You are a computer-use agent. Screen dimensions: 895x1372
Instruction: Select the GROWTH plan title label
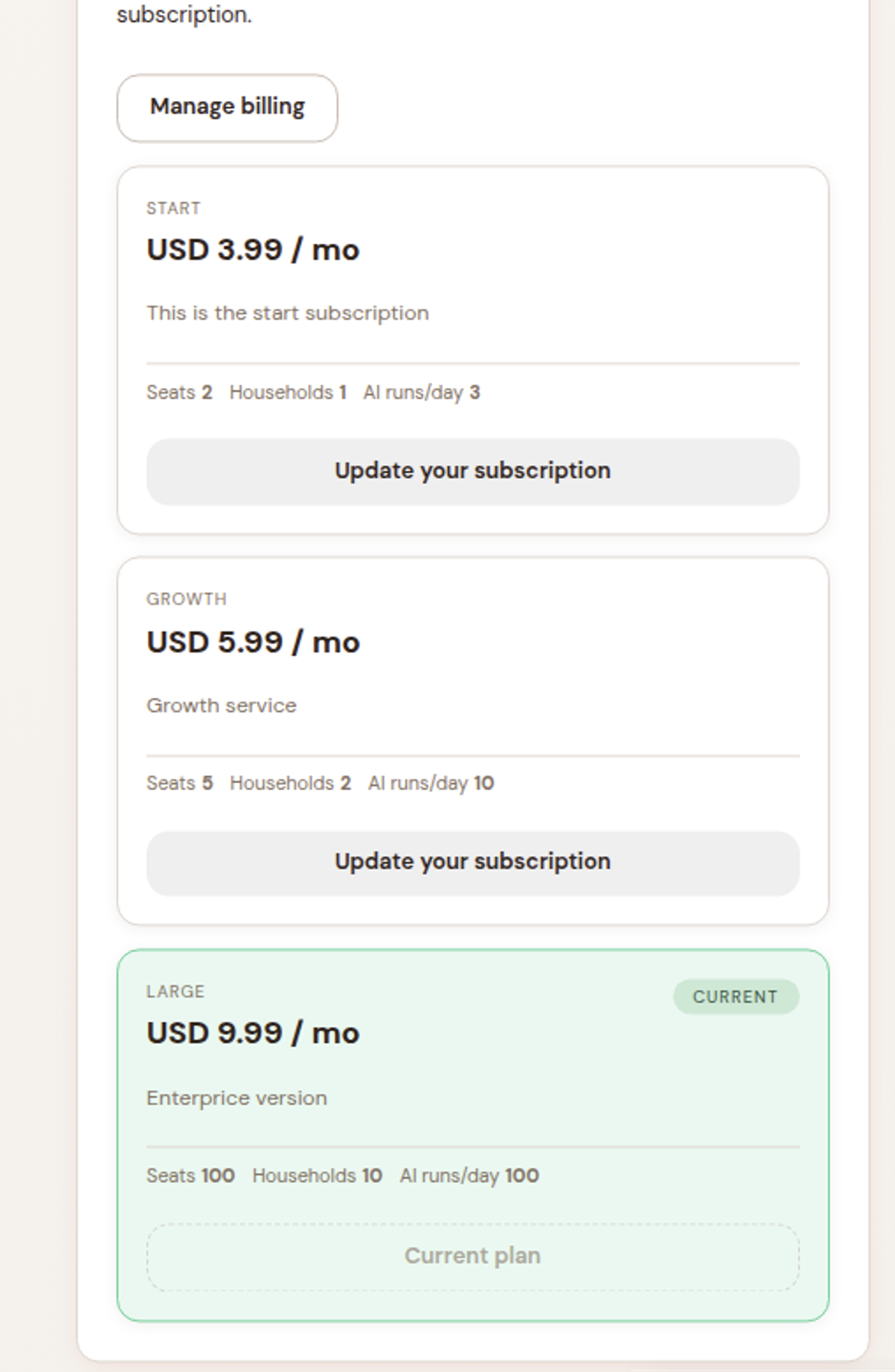[186, 600]
